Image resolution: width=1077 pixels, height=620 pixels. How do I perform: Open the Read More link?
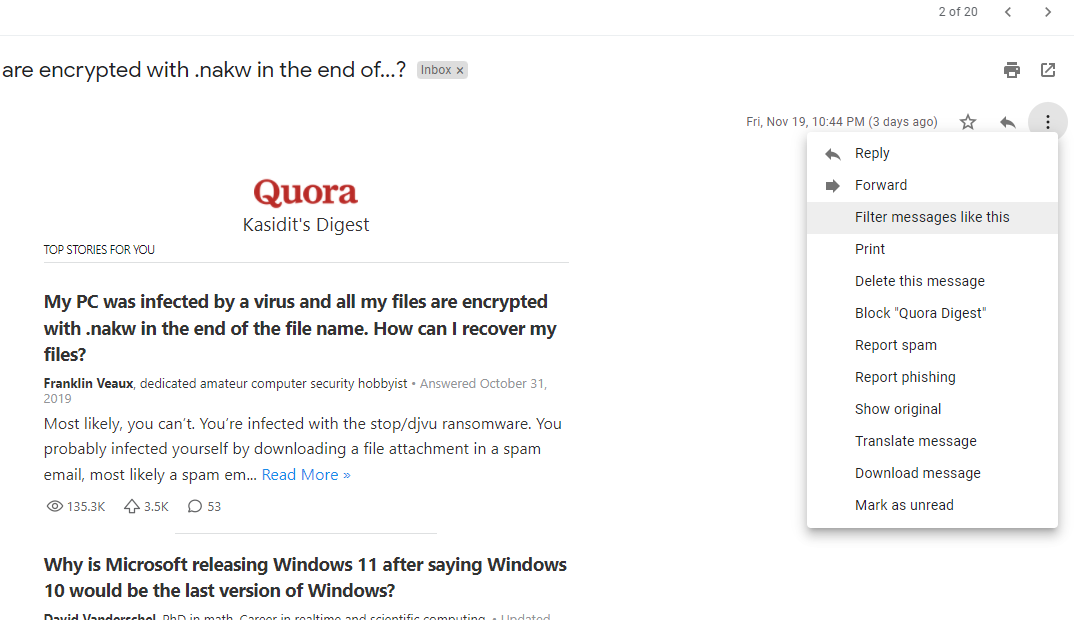pyautogui.click(x=306, y=475)
